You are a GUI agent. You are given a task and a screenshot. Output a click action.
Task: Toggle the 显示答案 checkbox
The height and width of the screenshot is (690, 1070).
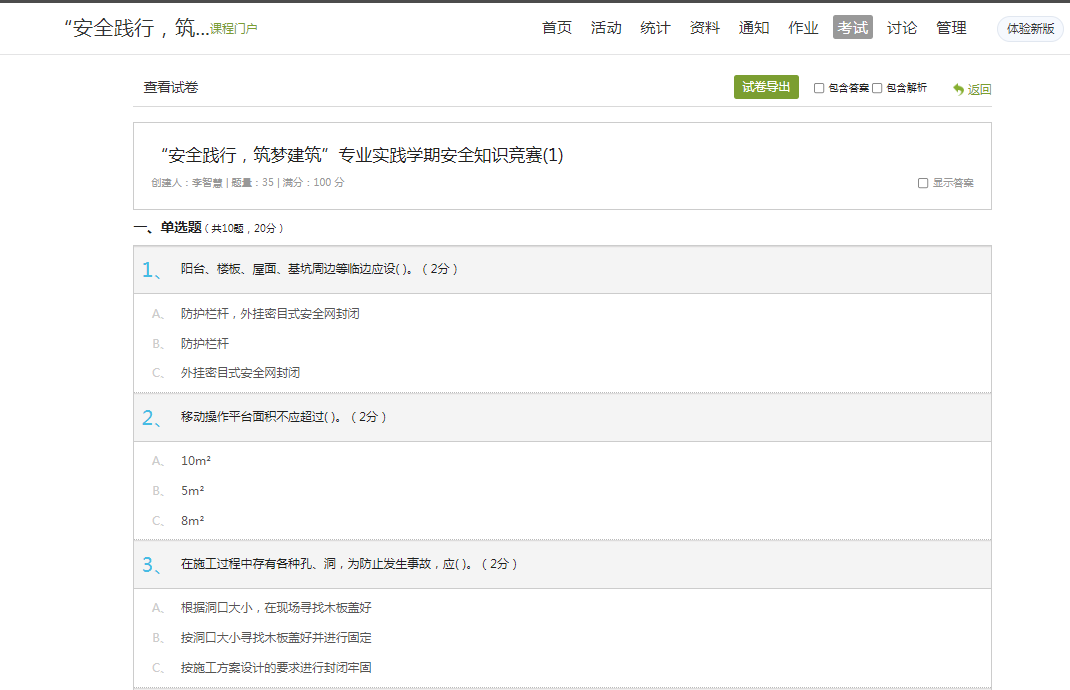[923, 183]
